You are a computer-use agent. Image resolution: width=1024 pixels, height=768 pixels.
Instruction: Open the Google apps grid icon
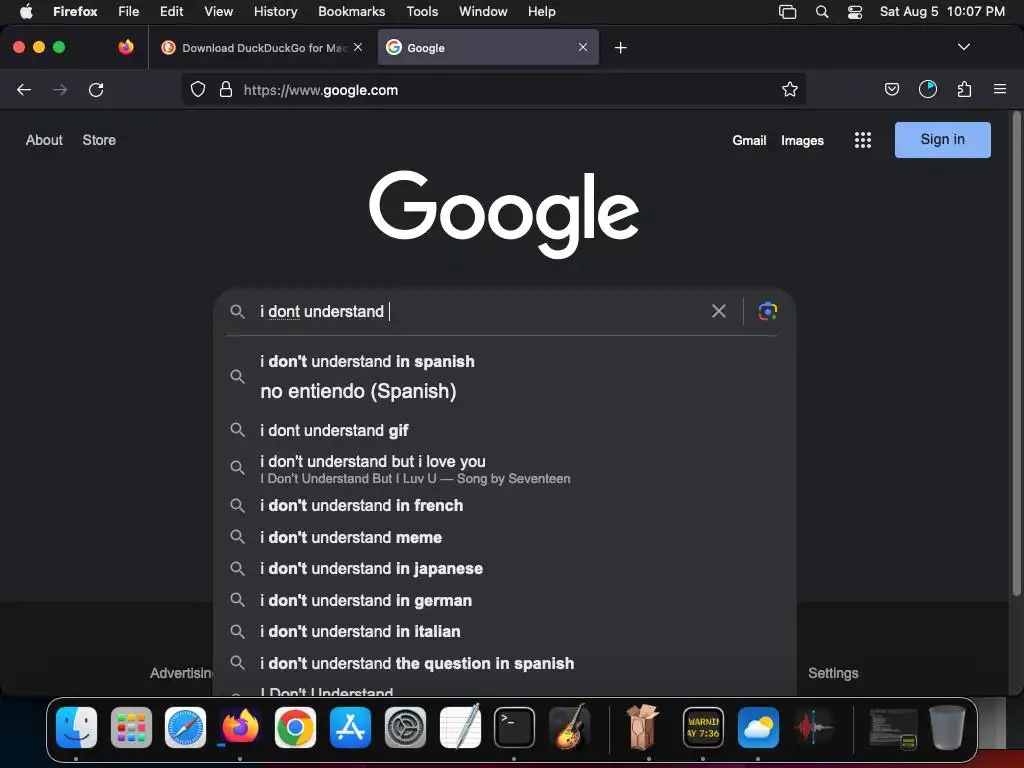pyautogui.click(x=863, y=140)
